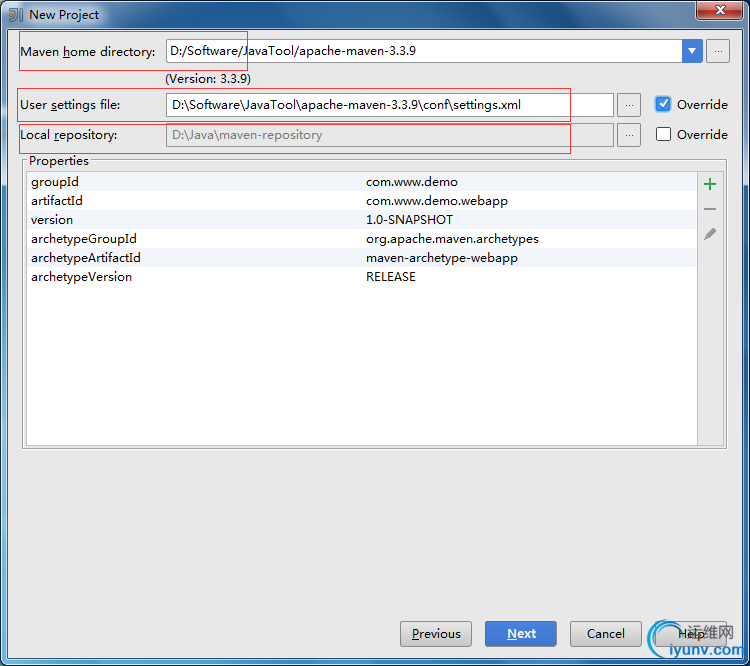Remove the selected property
This screenshot has height=666, width=750.
pyautogui.click(x=710, y=209)
